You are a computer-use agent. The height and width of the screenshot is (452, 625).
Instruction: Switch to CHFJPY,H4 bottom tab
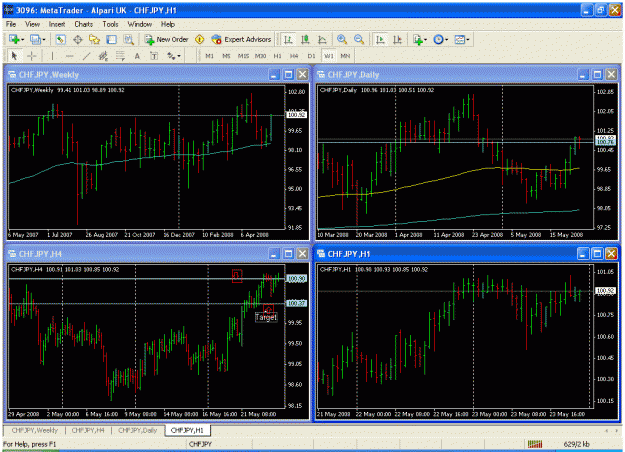[x=88, y=430]
